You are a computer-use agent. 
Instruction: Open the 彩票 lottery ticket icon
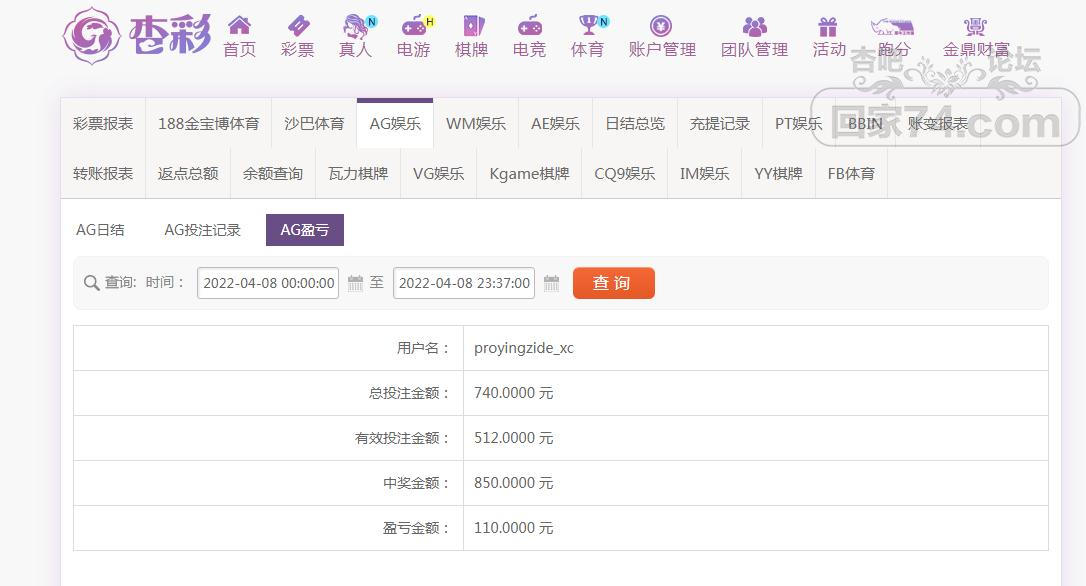click(297, 26)
